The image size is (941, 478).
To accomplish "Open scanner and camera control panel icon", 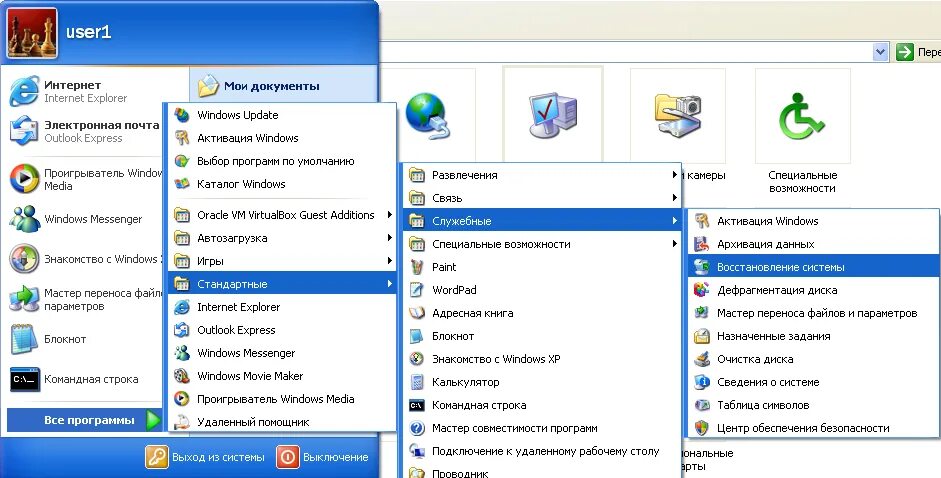I will pyautogui.click(x=678, y=115).
